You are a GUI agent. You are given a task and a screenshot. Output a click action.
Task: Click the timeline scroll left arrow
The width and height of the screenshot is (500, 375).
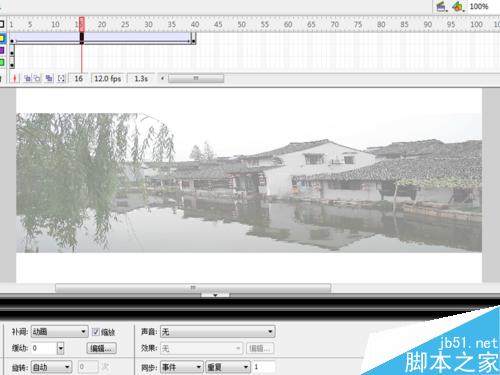tap(163, 79)
